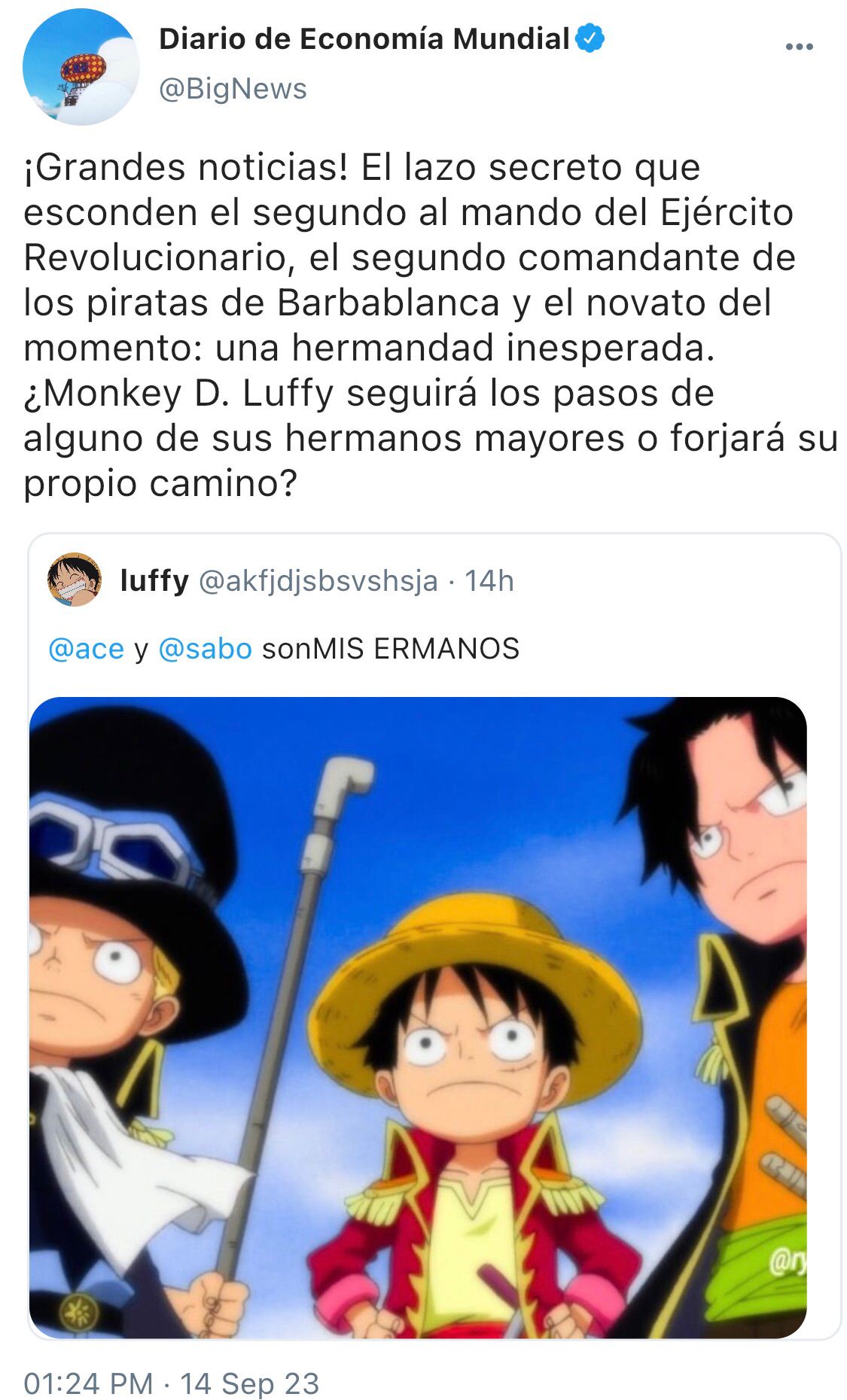847x1400 pixels.
Task: Open the @BigNews handle
Action: [x=233, y=89]
